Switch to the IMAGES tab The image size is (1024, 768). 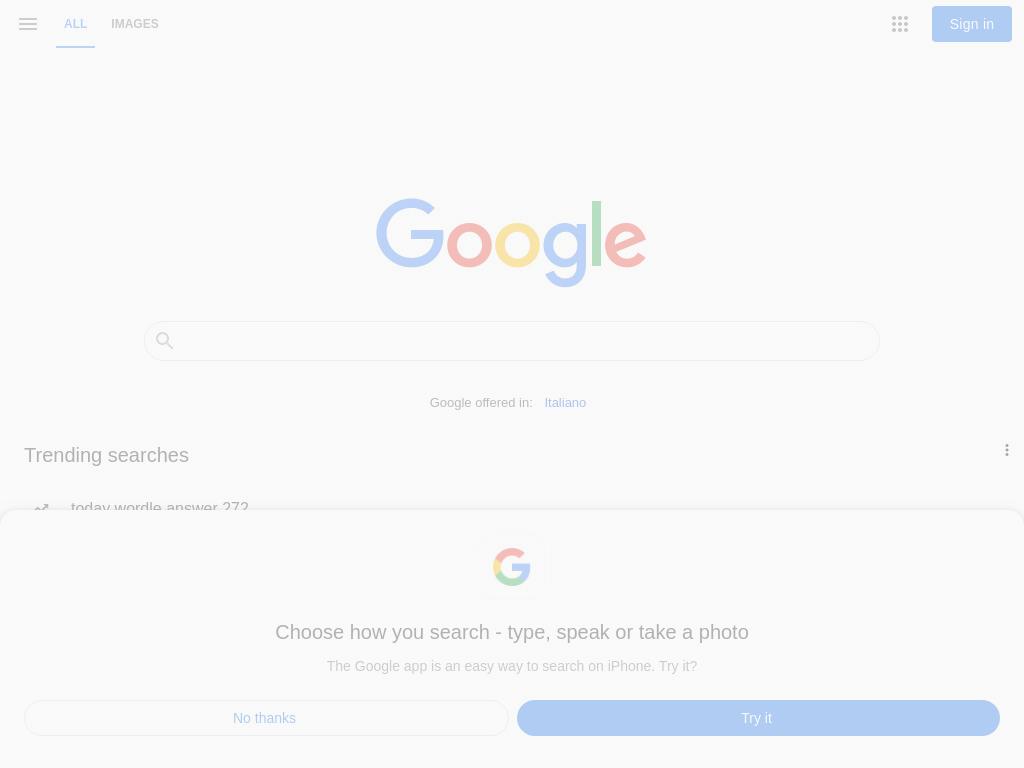tap(135, 24)
